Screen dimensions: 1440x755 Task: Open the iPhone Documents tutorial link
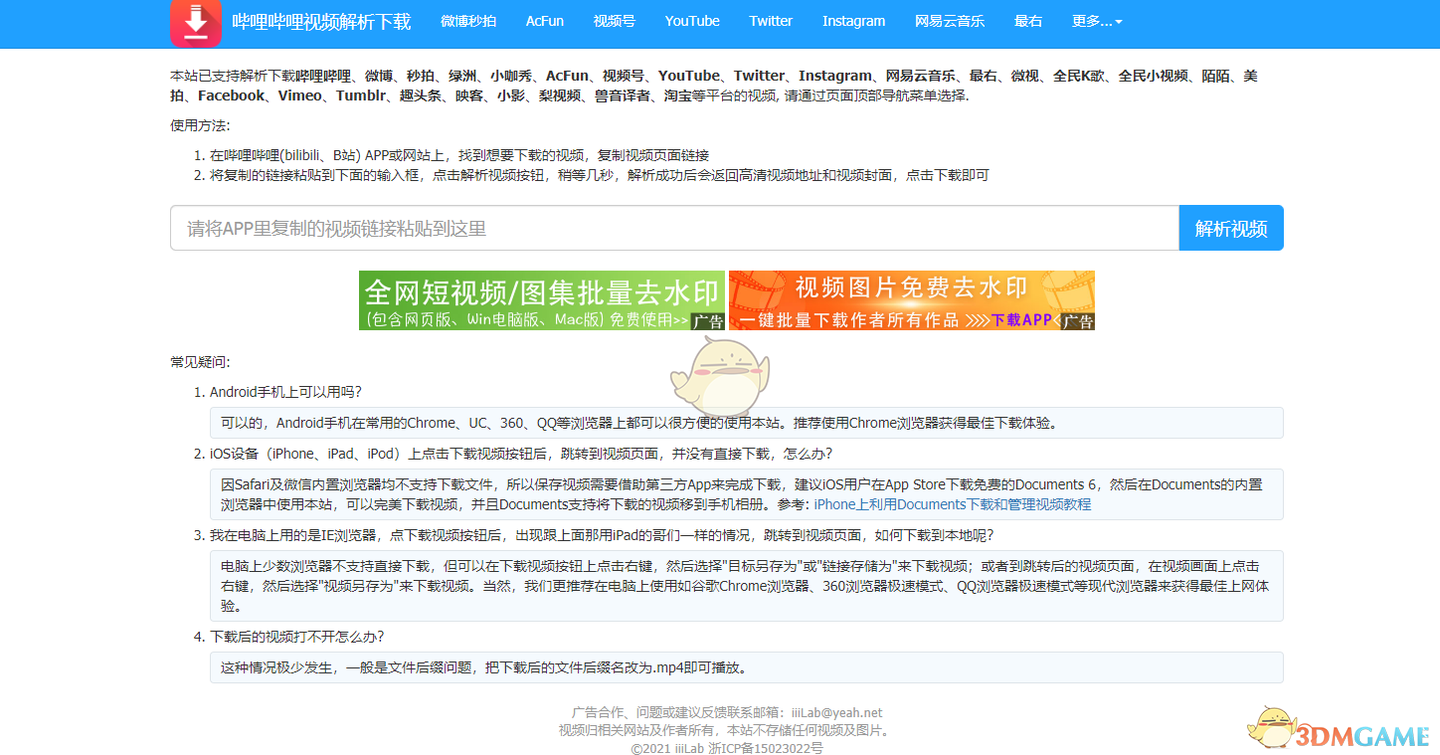[x=952, y=504]
